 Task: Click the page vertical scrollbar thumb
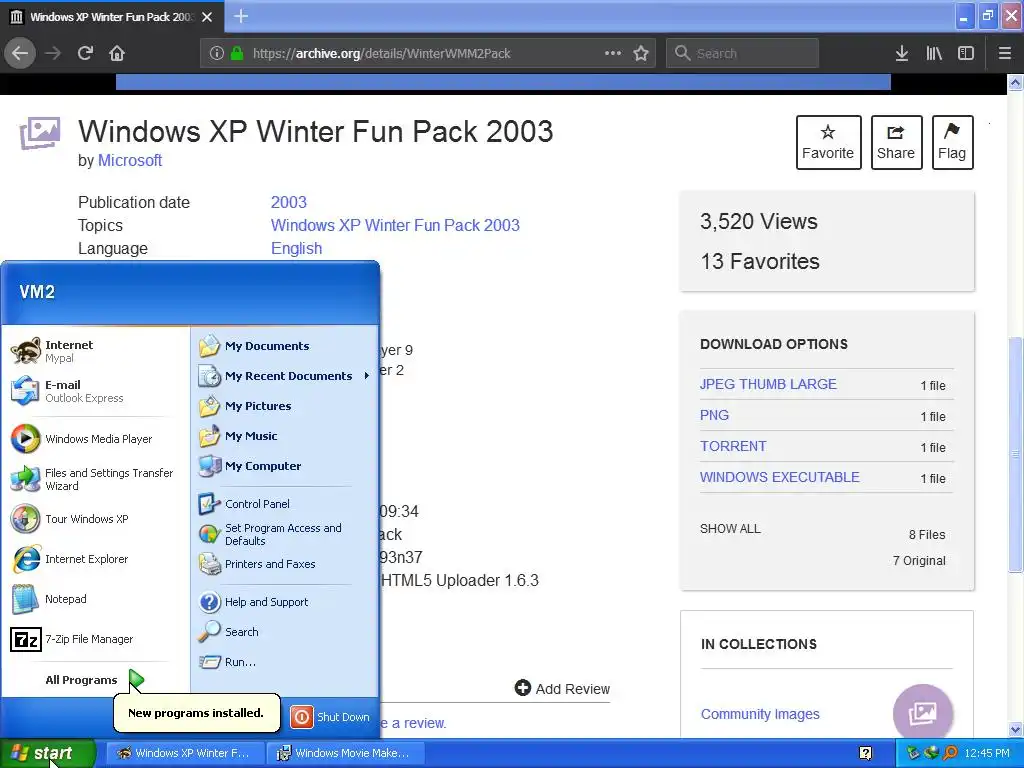1016,454
